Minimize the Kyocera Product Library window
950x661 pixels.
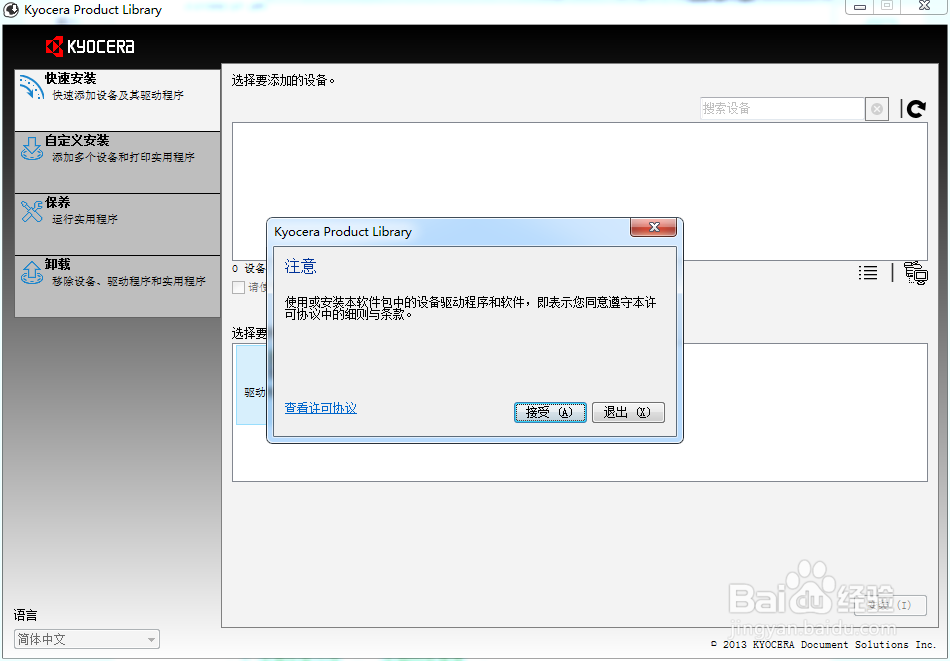(859, 7)
